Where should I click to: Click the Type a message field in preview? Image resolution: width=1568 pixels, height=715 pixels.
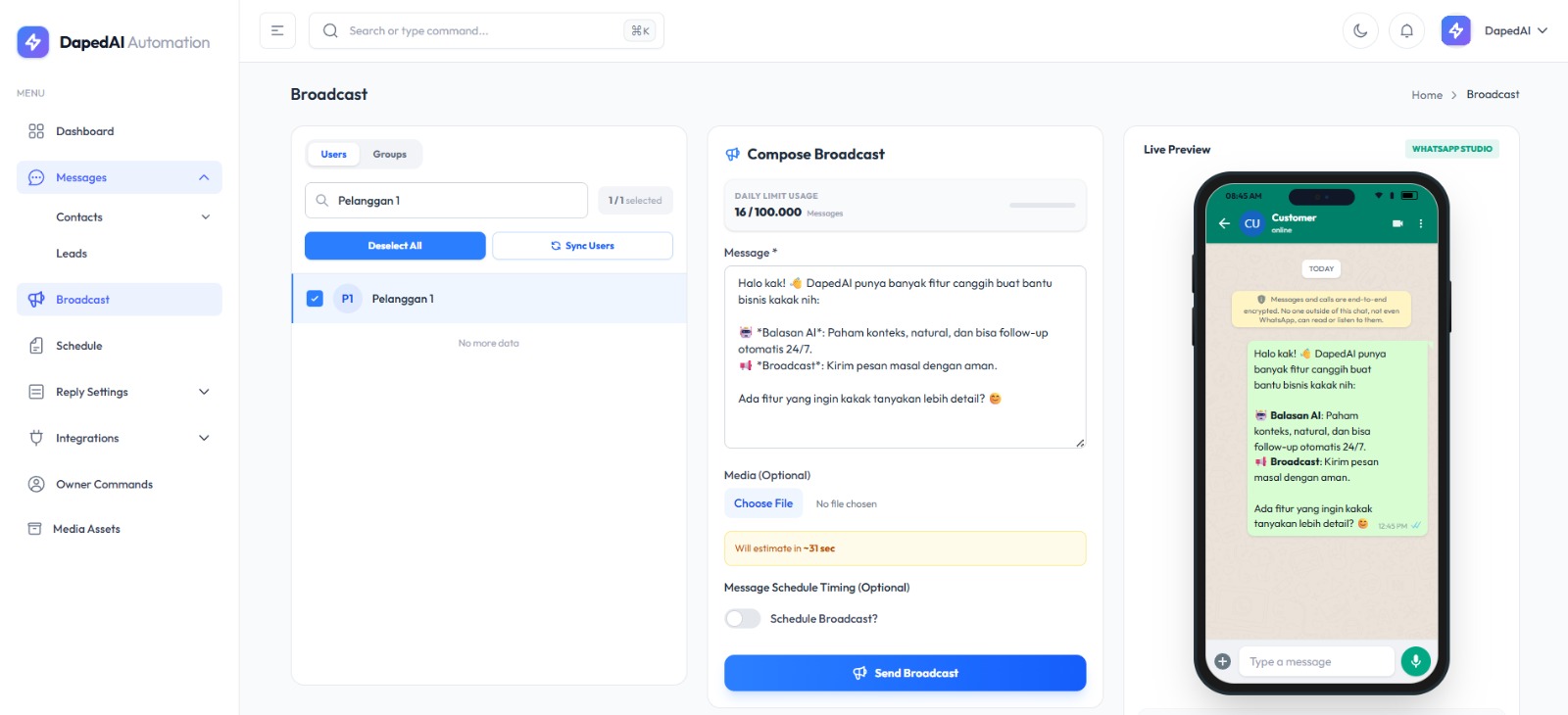(1316, 661)
